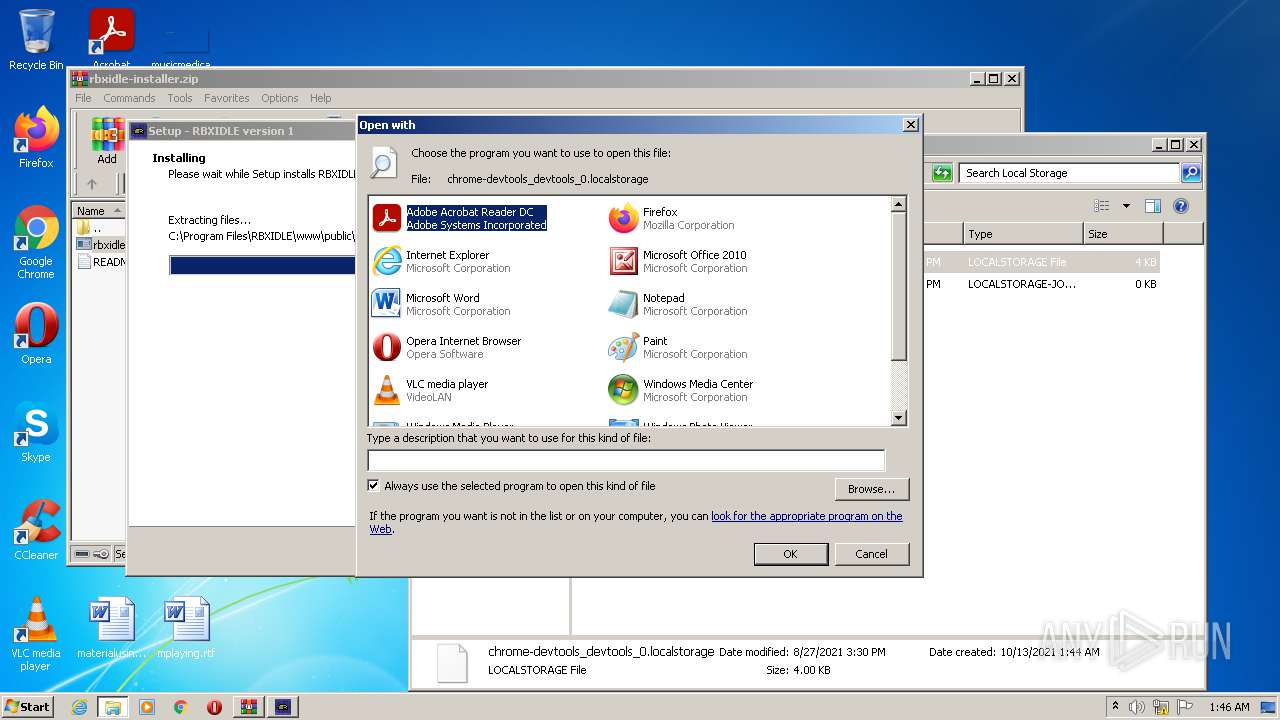Select the CCleaner desktop shortcut
The image size is (1280, 720).
(36, 530)
